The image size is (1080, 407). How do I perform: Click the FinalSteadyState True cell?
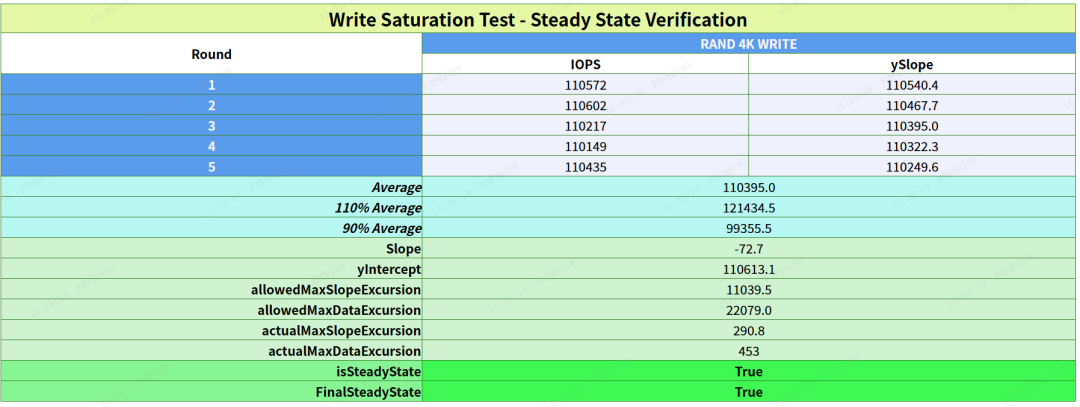pos(748,392)
